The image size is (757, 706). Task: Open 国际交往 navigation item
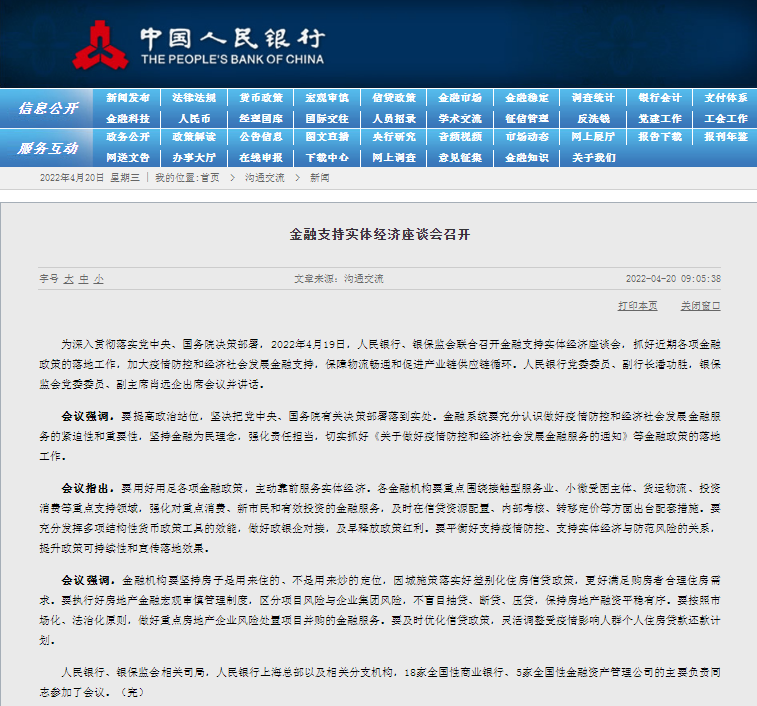click(x=327, y=119)
